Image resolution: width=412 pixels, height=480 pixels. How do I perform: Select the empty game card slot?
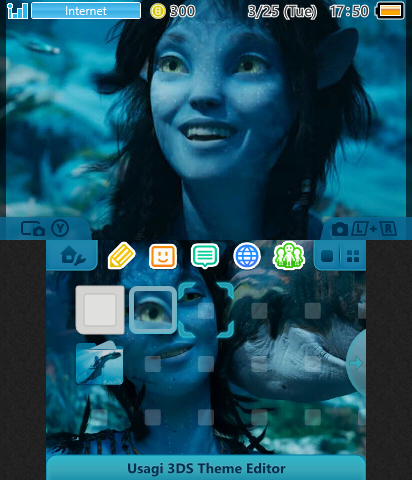(100, 310)
